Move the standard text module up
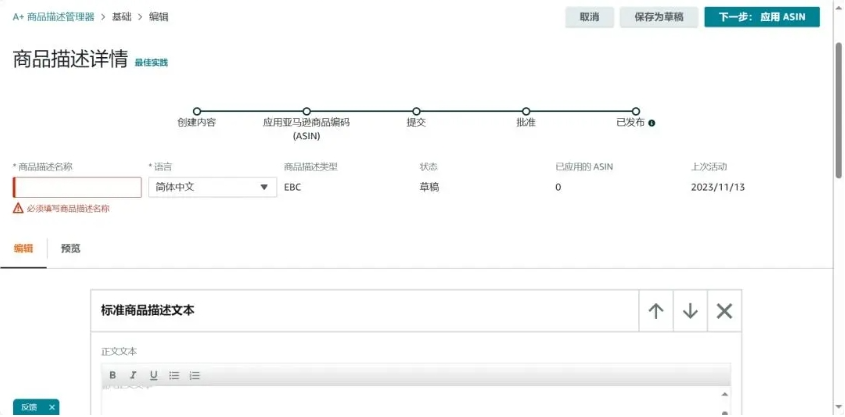845x417 pixels. [x=656, y=311]
